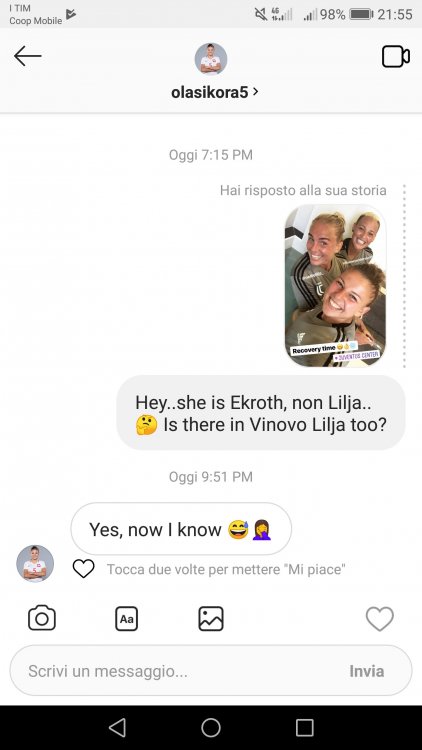
Task: Tap the back arrow icon
Action: [28, 56]
